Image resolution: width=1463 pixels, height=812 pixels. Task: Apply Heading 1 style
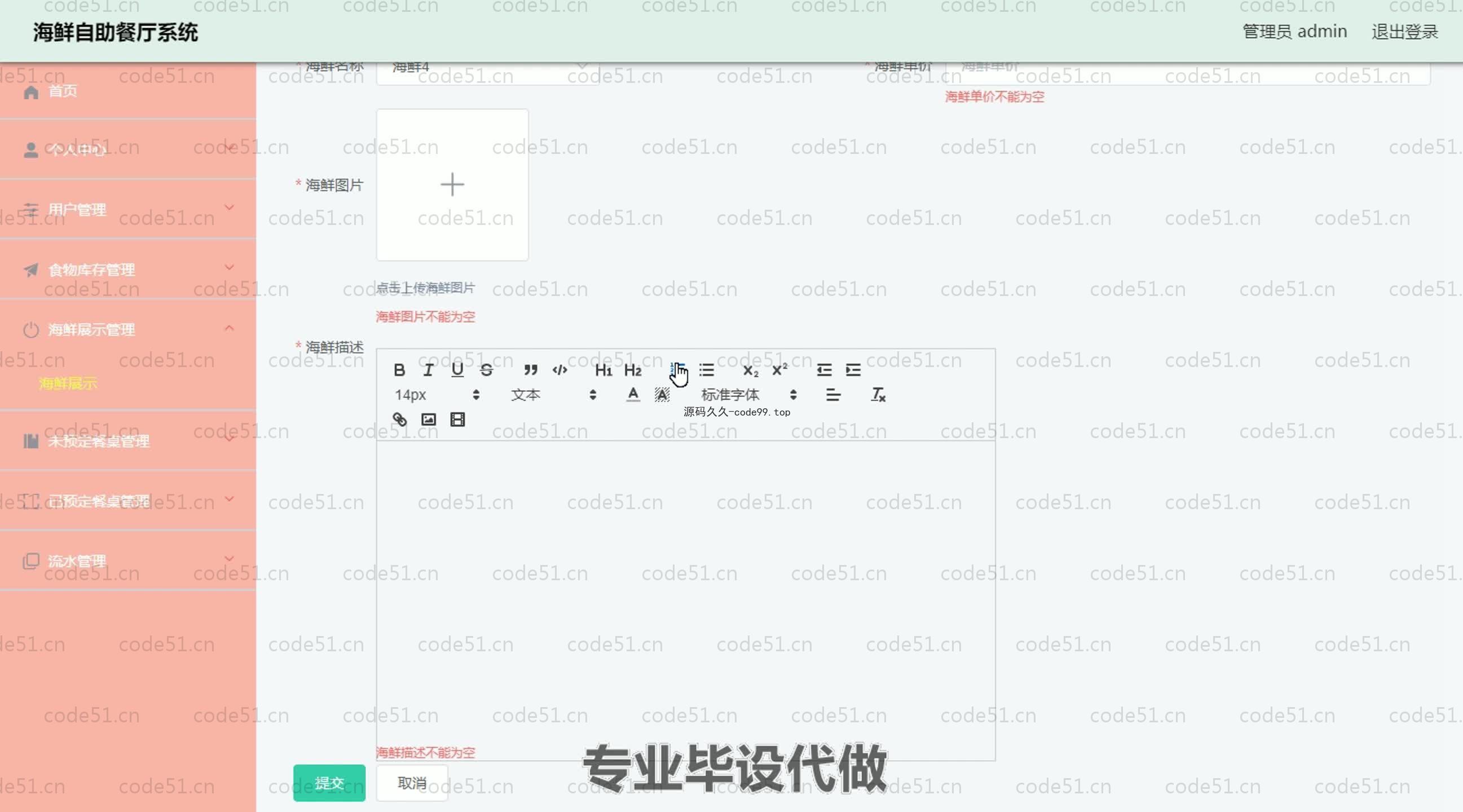603,370
